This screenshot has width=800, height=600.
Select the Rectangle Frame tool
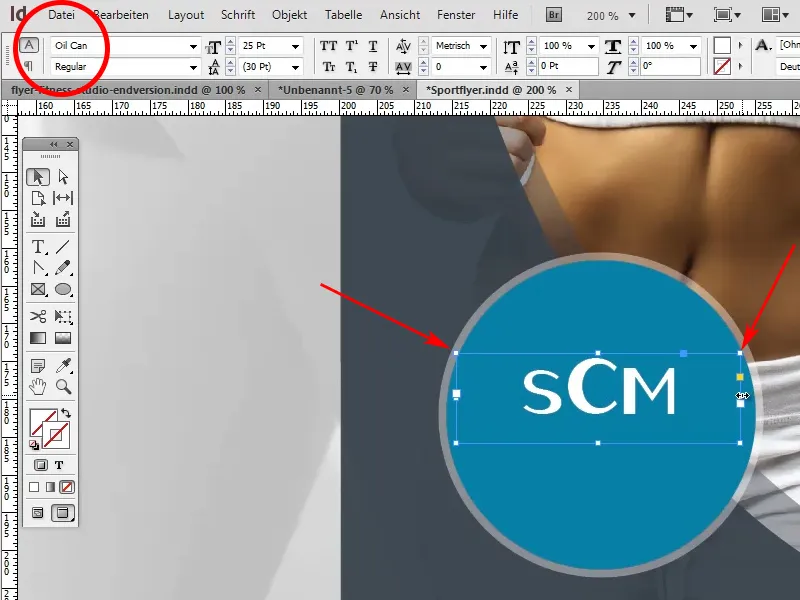point(38,289)
